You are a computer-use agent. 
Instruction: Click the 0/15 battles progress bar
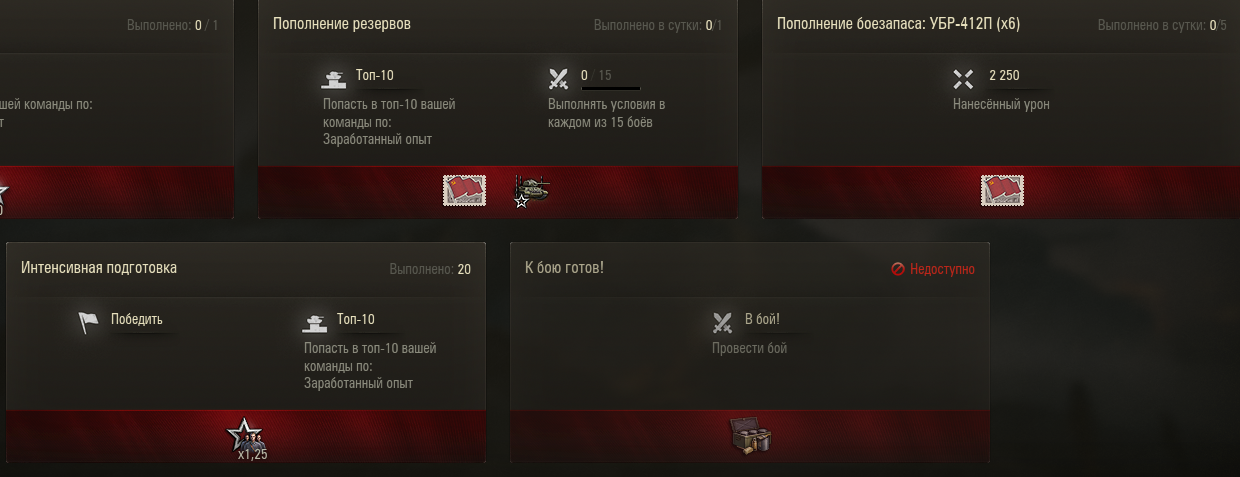pyautogui.click(x=611, y=89)
